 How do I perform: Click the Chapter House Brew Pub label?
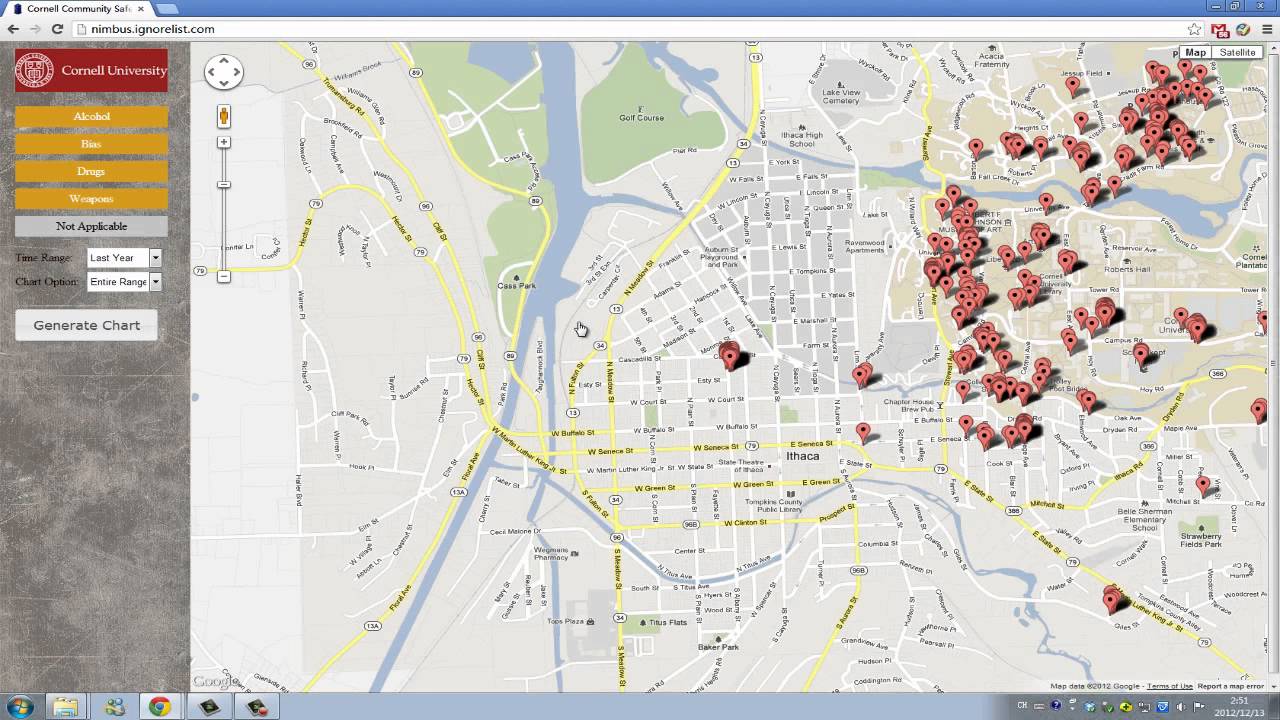(x=909, y=406)
